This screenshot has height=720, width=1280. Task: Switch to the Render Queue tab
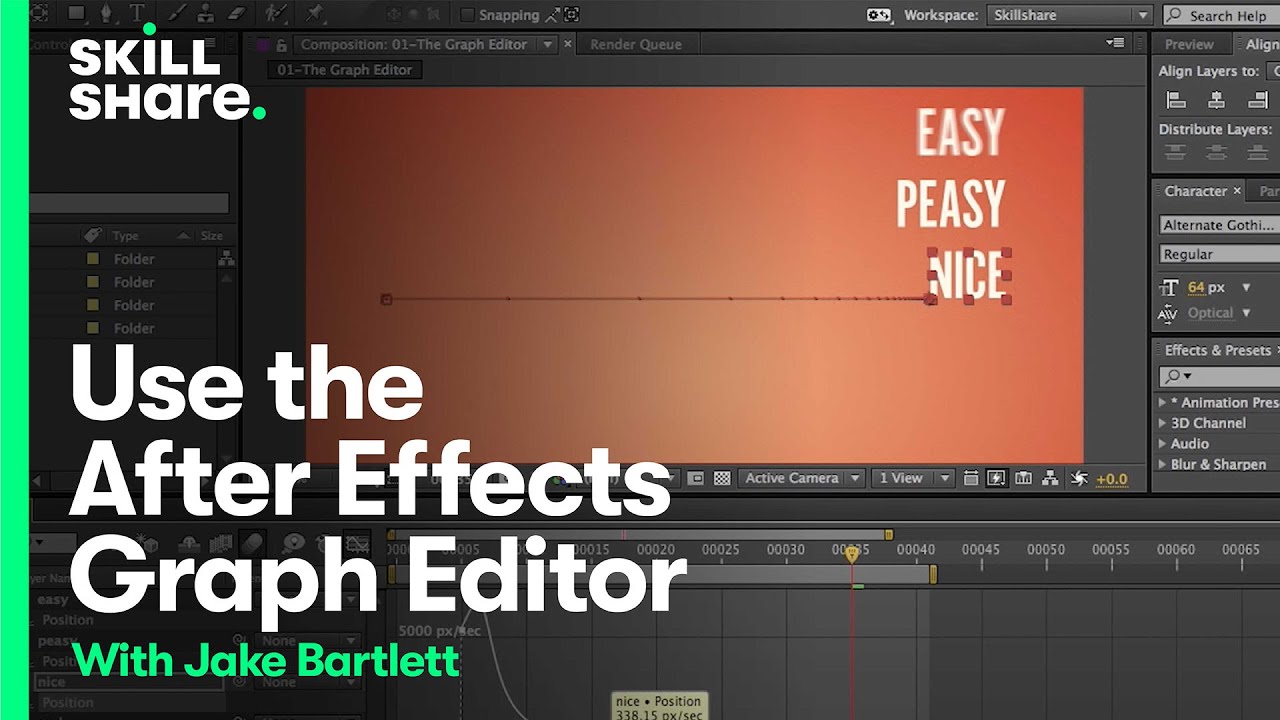point(636,44)
